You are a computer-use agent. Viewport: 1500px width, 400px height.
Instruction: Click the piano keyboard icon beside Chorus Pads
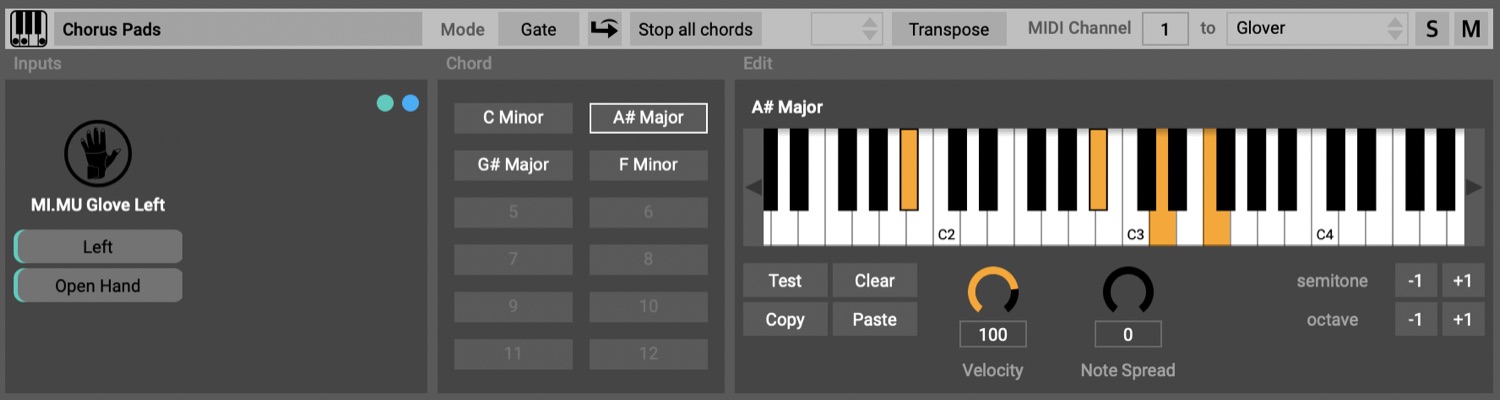[29, 29]
